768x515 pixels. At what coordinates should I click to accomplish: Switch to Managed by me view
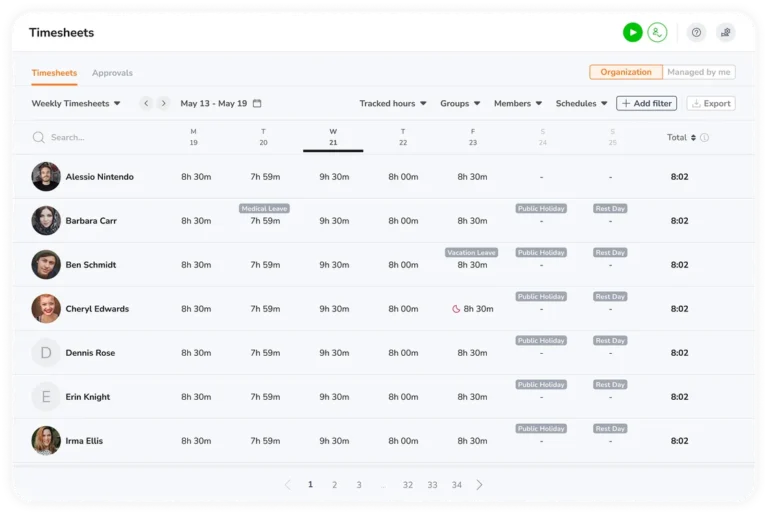coord(698,72)
